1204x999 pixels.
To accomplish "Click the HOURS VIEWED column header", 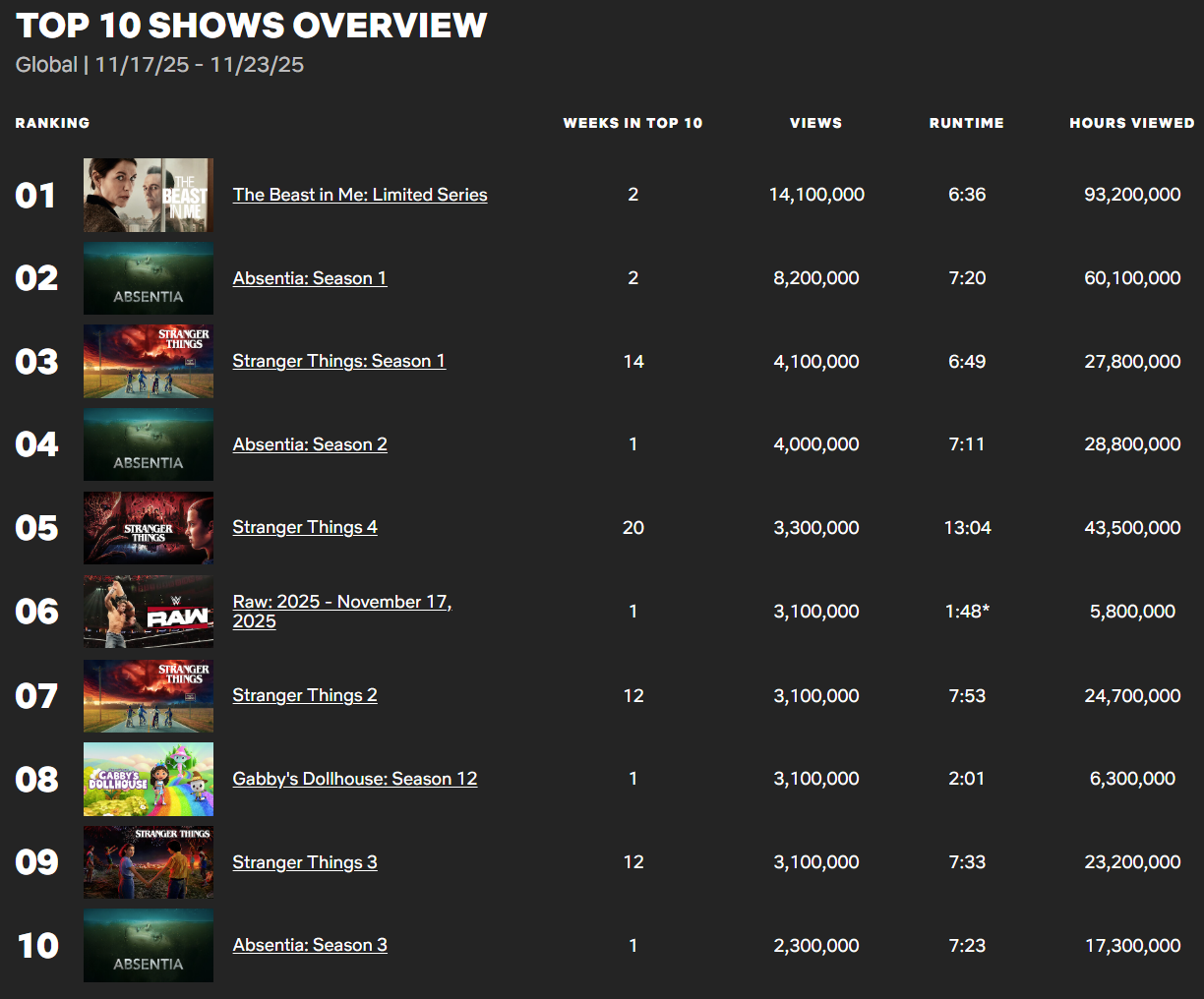I will point(1132,123).
